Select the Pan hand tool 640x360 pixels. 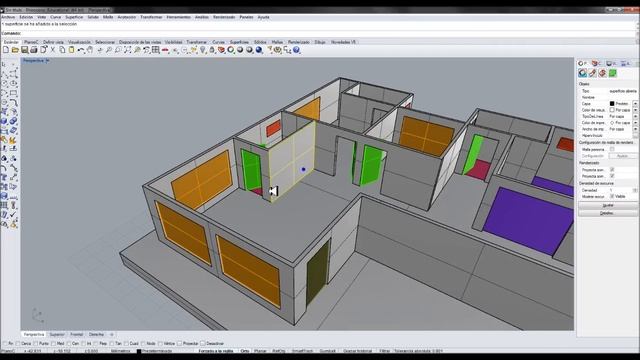pyautogui.click(x=90, y=50)
